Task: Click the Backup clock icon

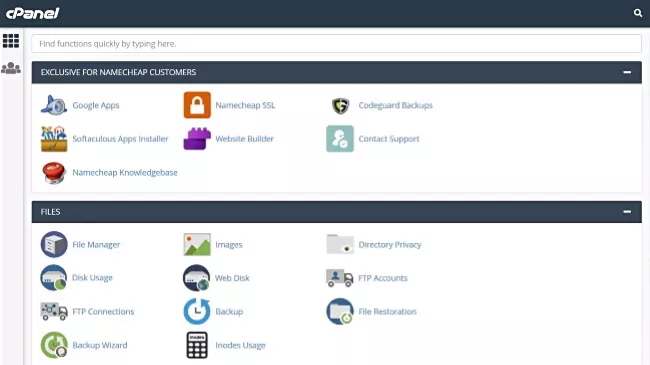Action: click(x=197, y=311)
